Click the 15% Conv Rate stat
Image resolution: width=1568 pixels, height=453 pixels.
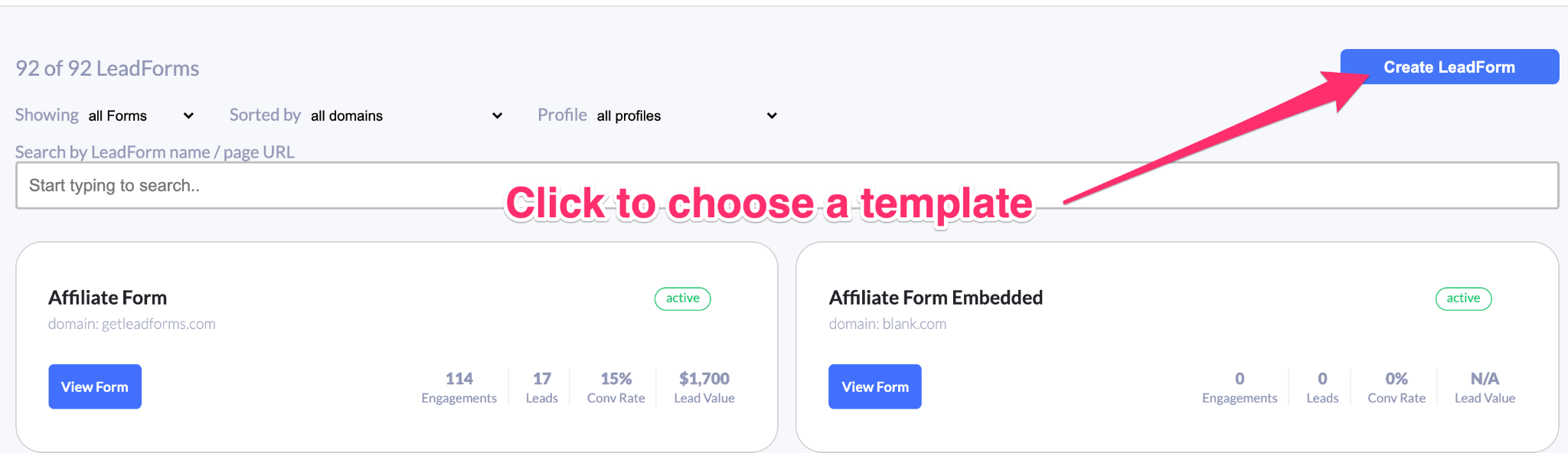point(616,387)
